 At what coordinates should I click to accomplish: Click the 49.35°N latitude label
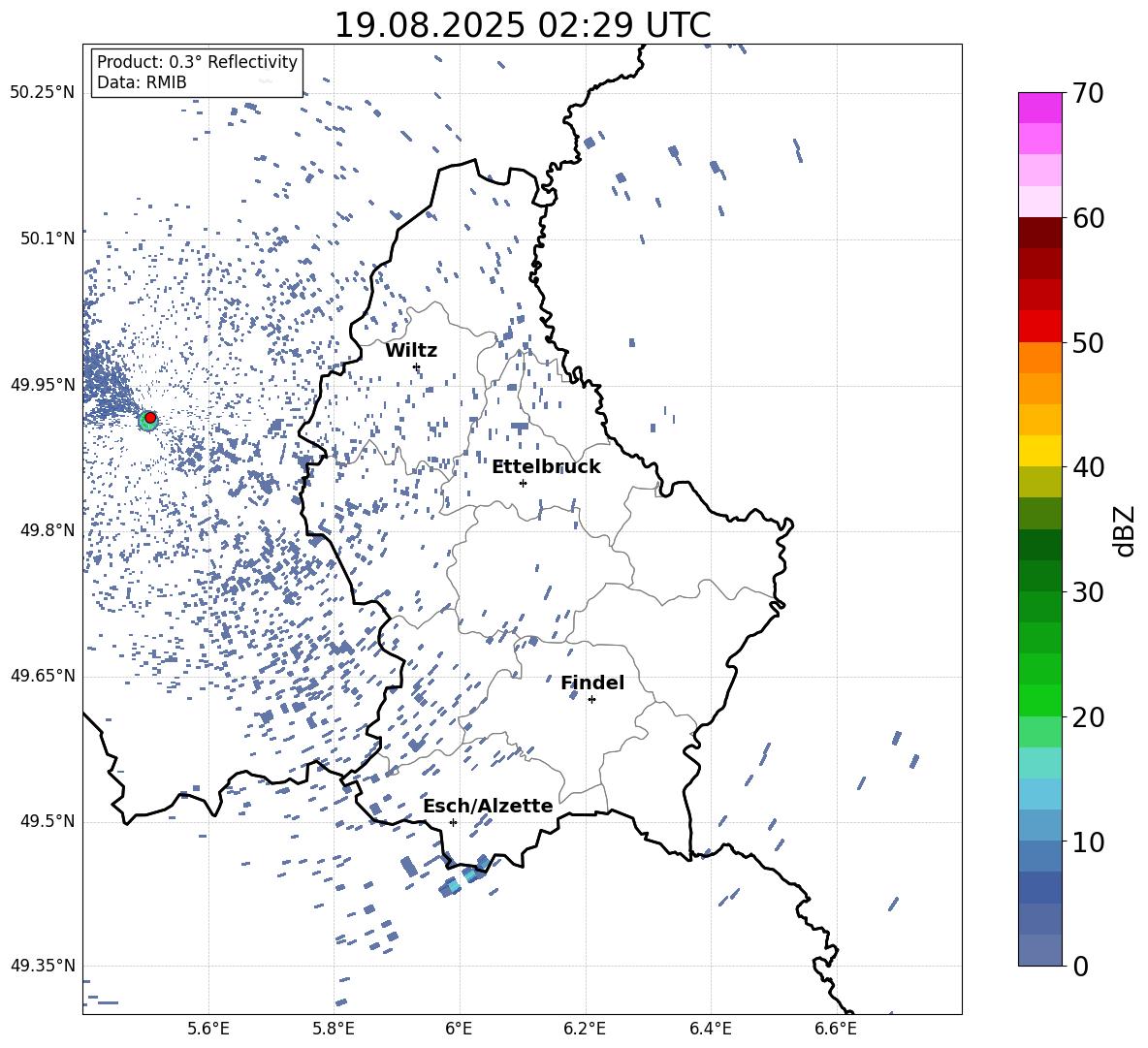43,966
